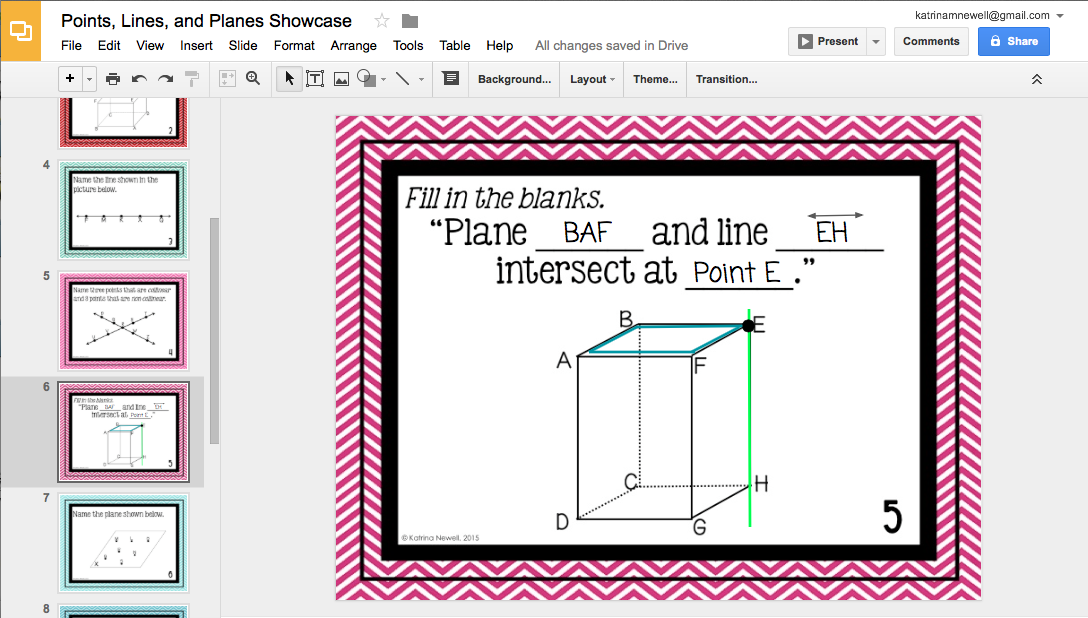Screen dimensions: 1088x618
Task: Click the new slide plus button
Action: pyautogui.click(x=70, y=79)
